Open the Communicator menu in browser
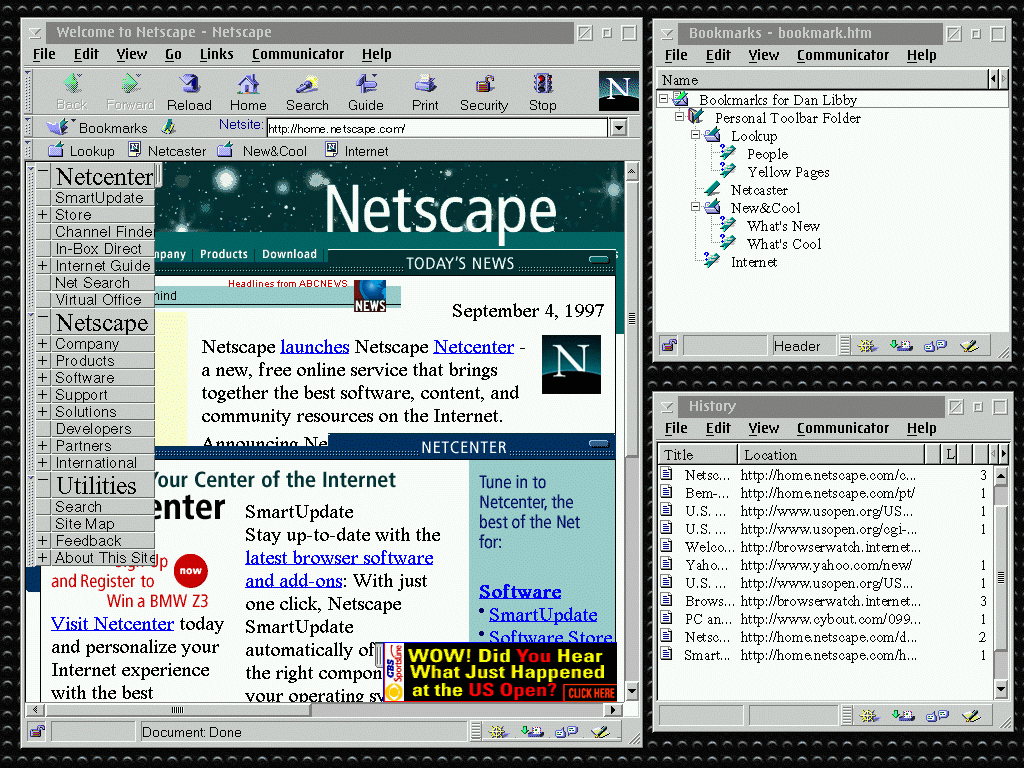This screenshot has height=768, width=1024. (297, 54)
